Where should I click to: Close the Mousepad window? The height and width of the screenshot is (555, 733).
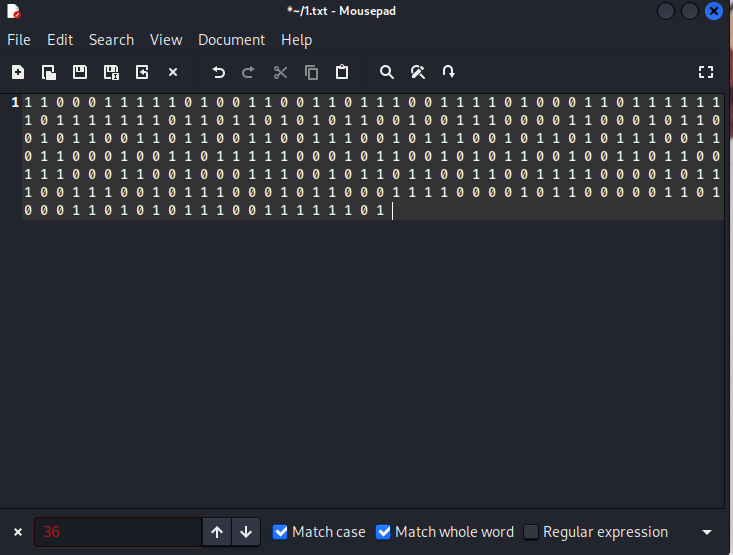click(713, 11)
